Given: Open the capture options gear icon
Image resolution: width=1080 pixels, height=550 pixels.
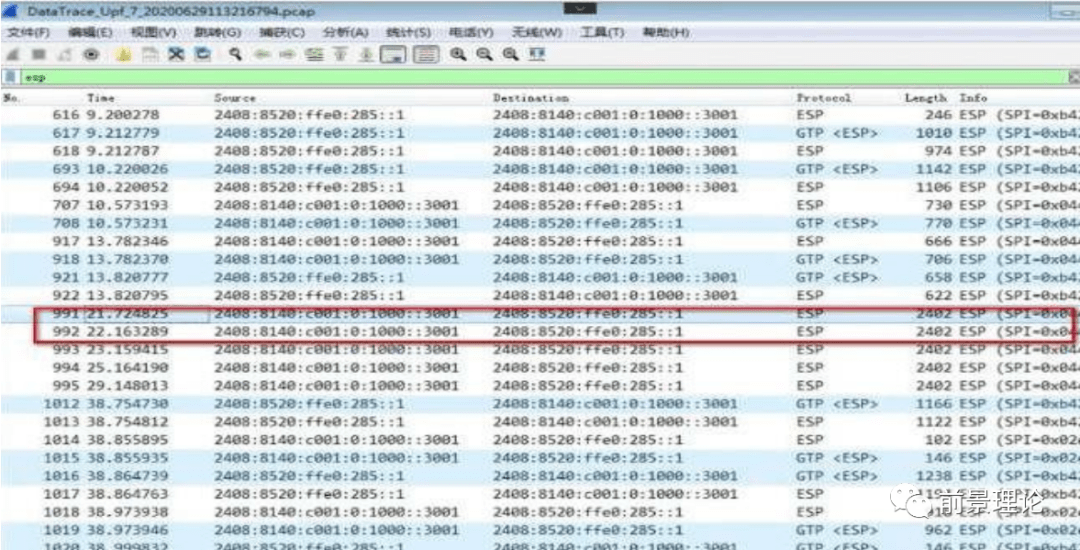Looking at the screenshot, I should point(91,55).
